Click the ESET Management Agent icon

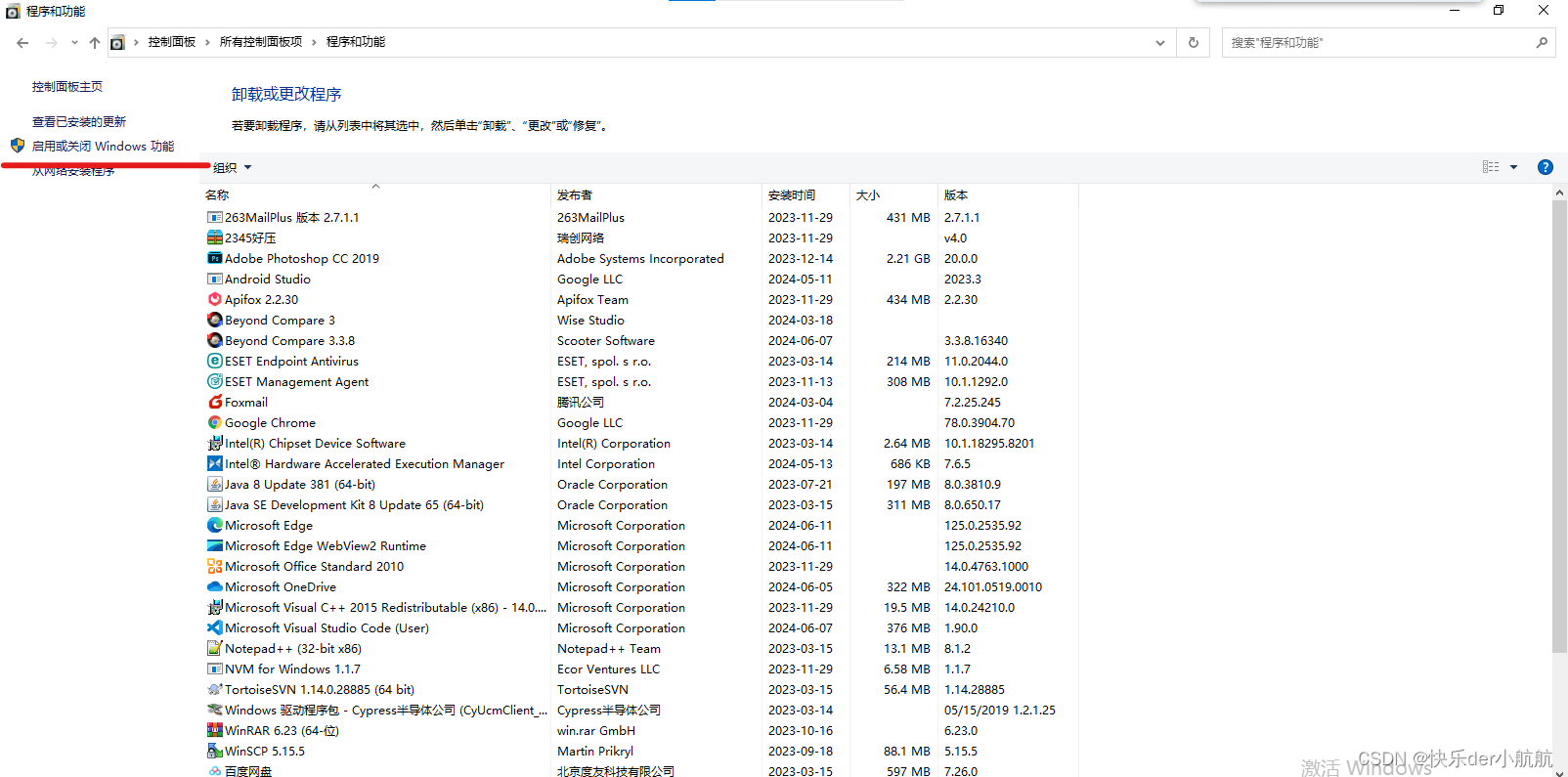tap(215, 381)
